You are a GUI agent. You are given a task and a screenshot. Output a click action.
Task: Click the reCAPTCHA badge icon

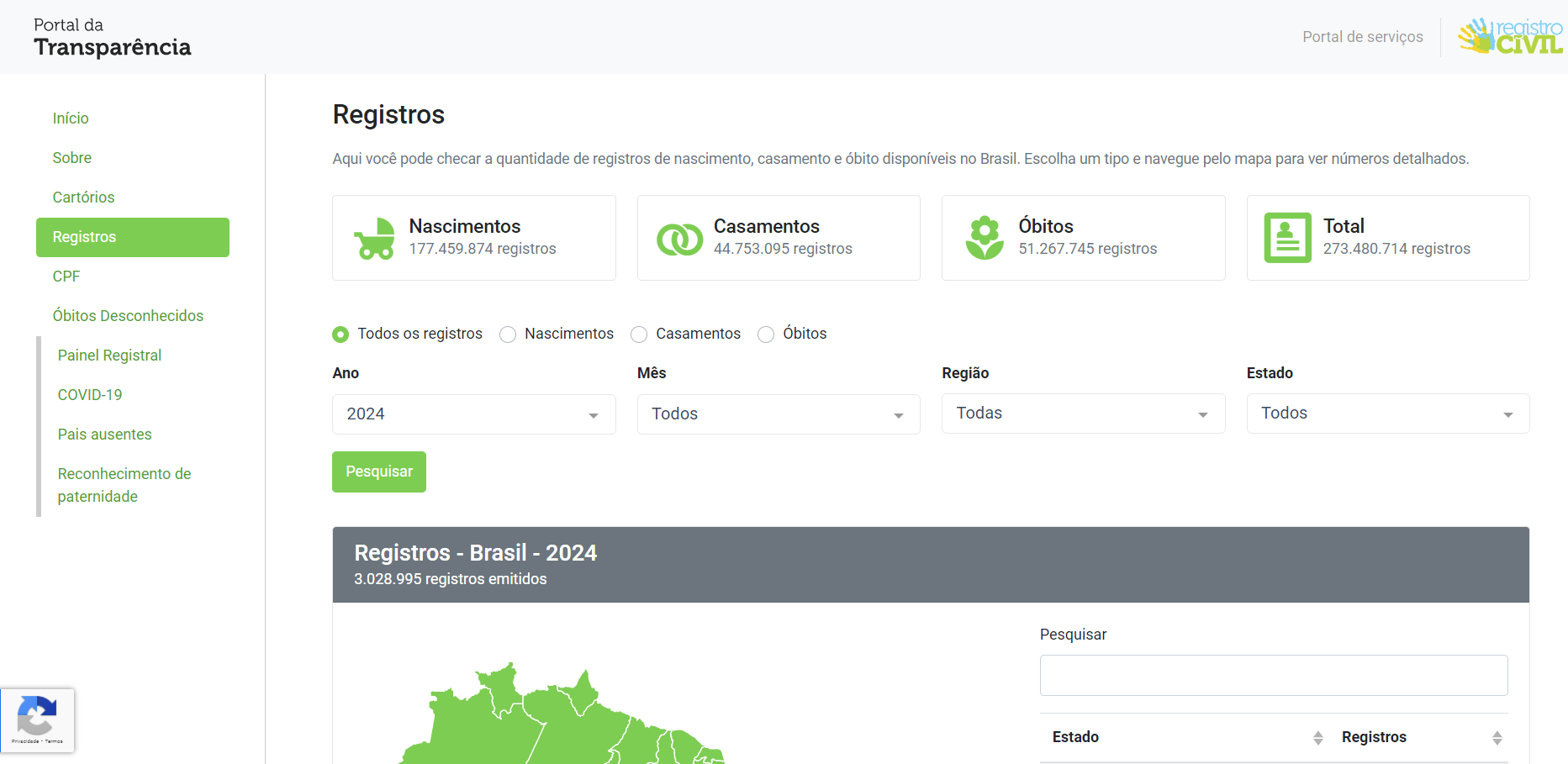(37, 718)
